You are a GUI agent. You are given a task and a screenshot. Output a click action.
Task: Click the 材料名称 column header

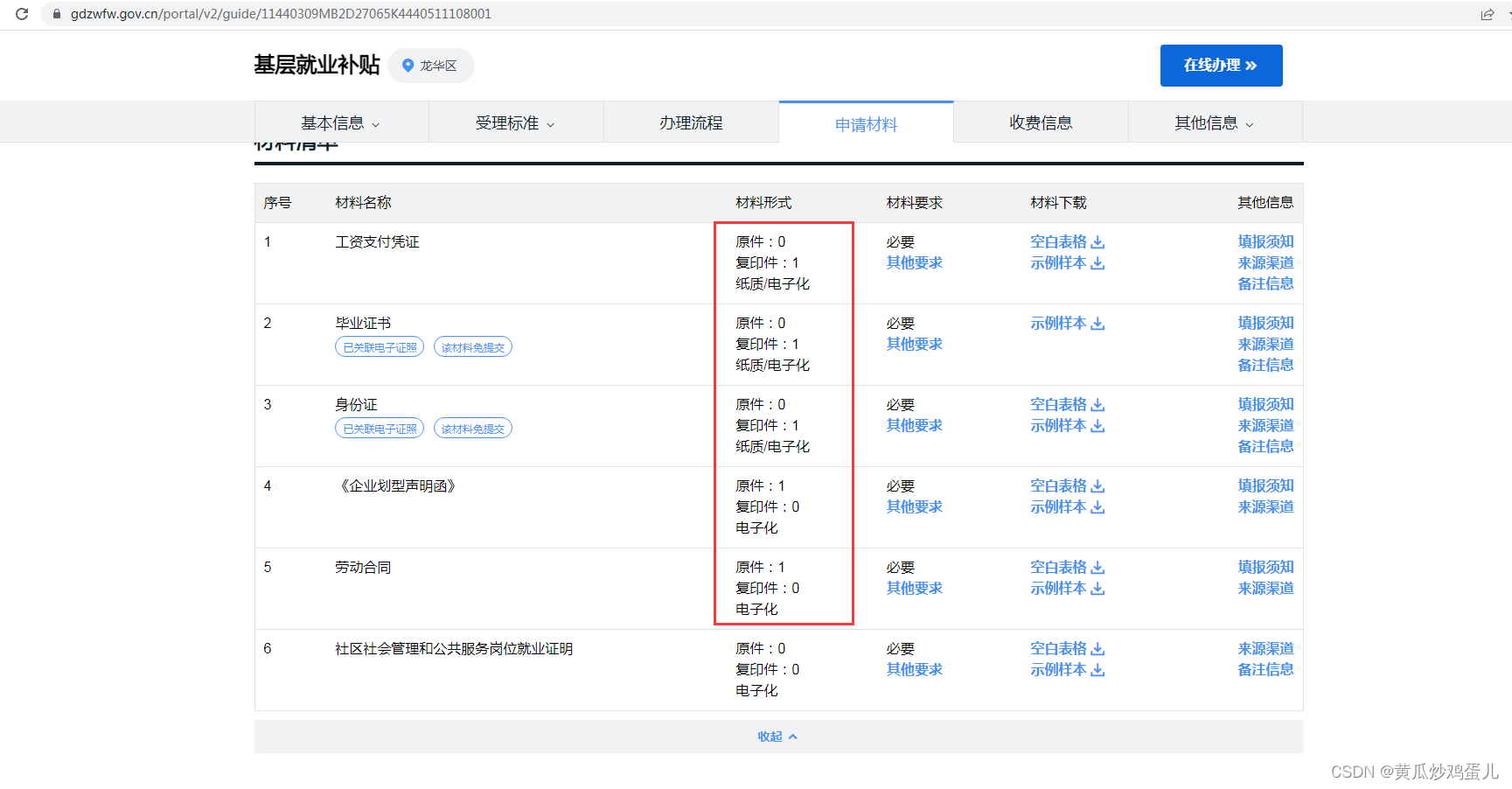tap(363, 202)
